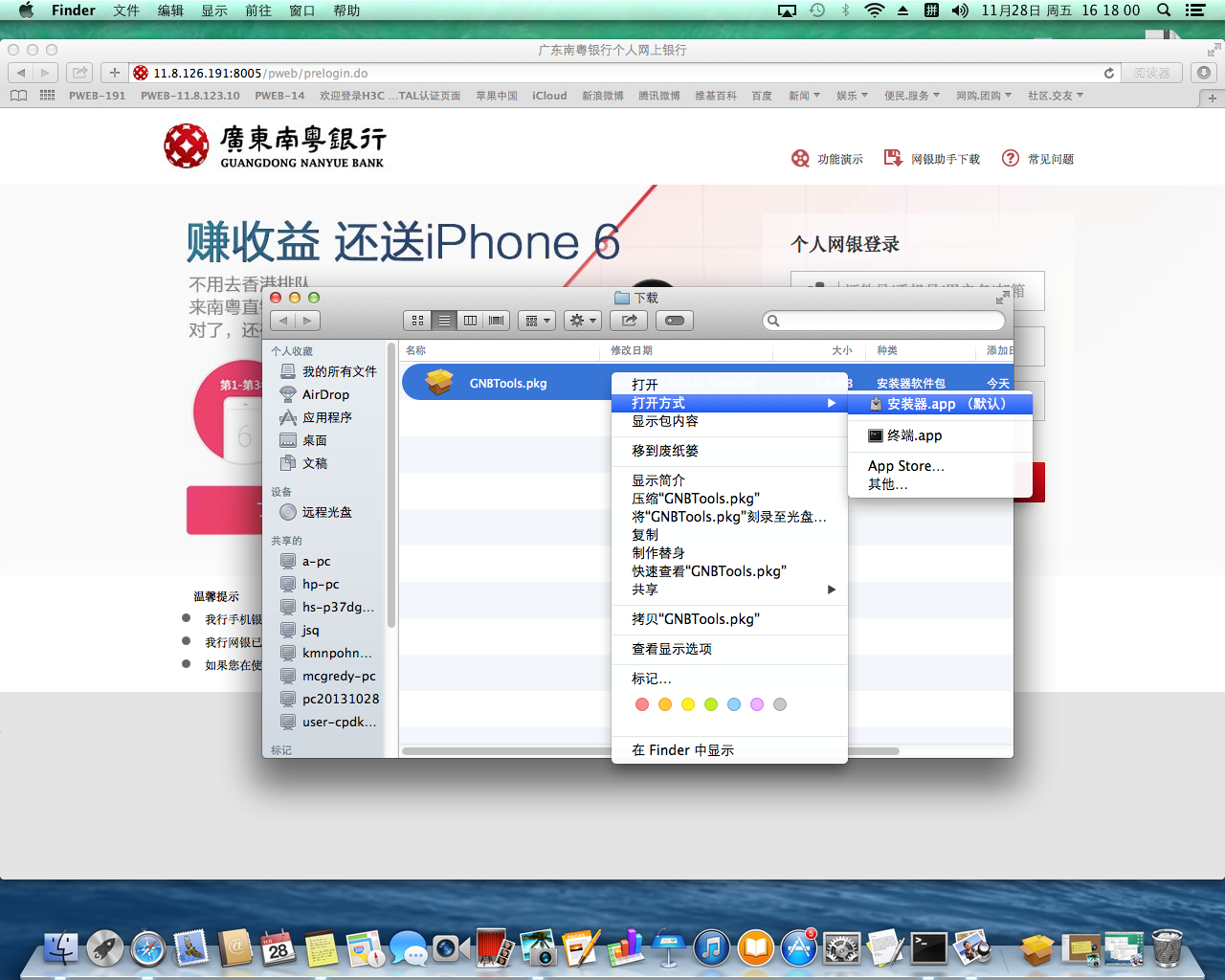Expand 娱乐 bookmarks folder

tap(852, 96)
